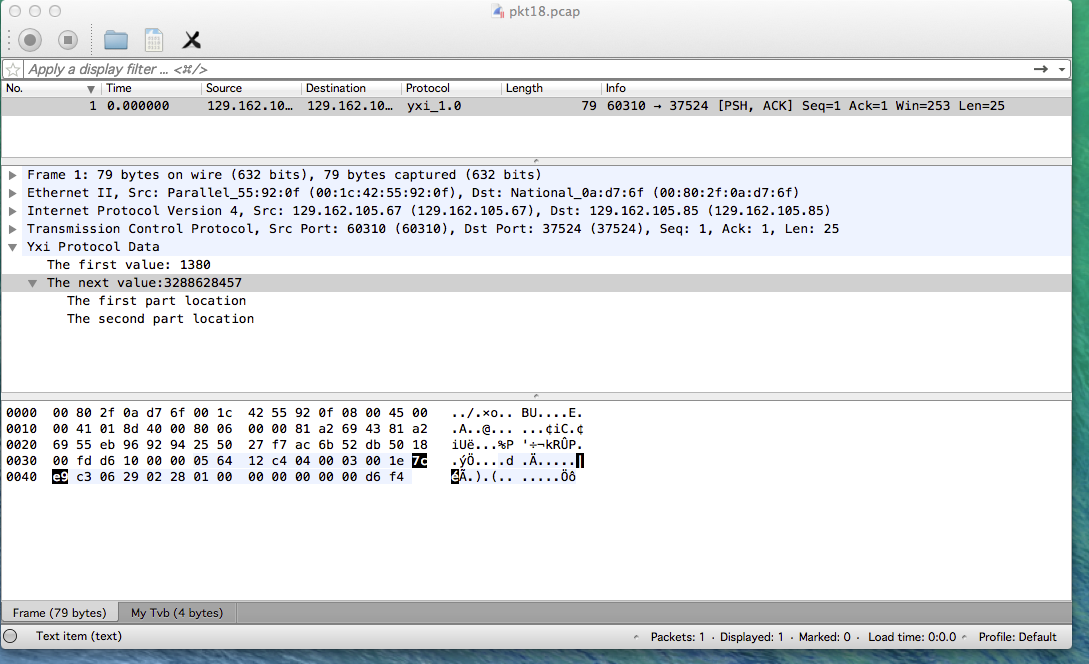Click inside the display filter field
This screenshot has height=664, width=1089.
coord(400,69)
